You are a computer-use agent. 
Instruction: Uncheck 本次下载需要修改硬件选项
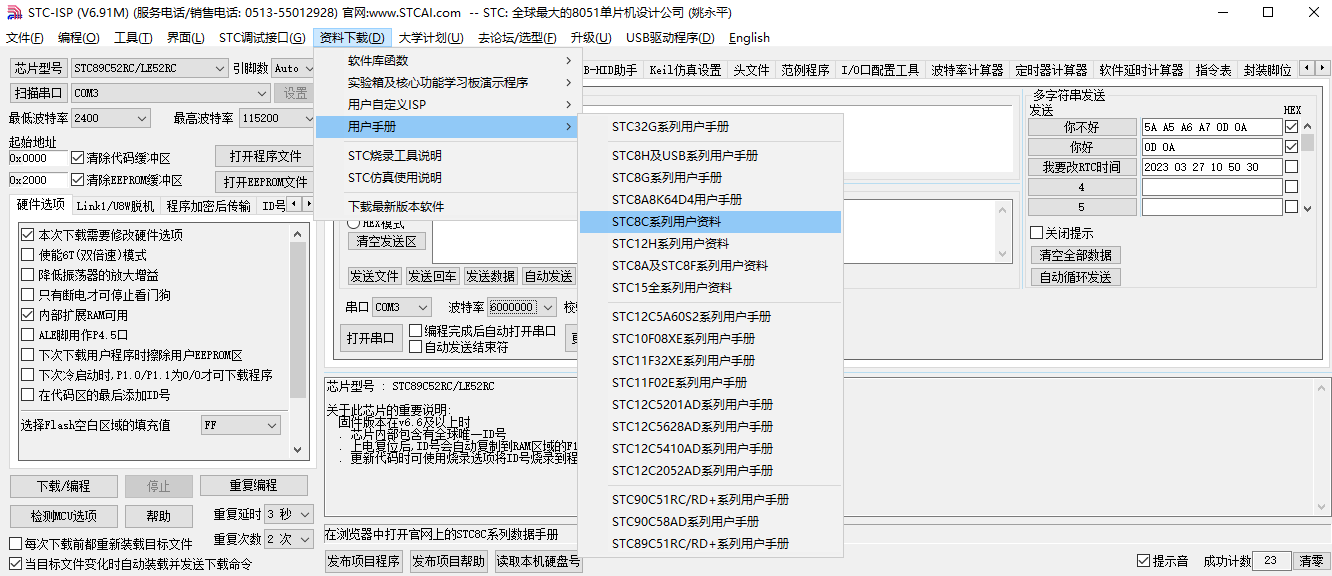point(27,235)
